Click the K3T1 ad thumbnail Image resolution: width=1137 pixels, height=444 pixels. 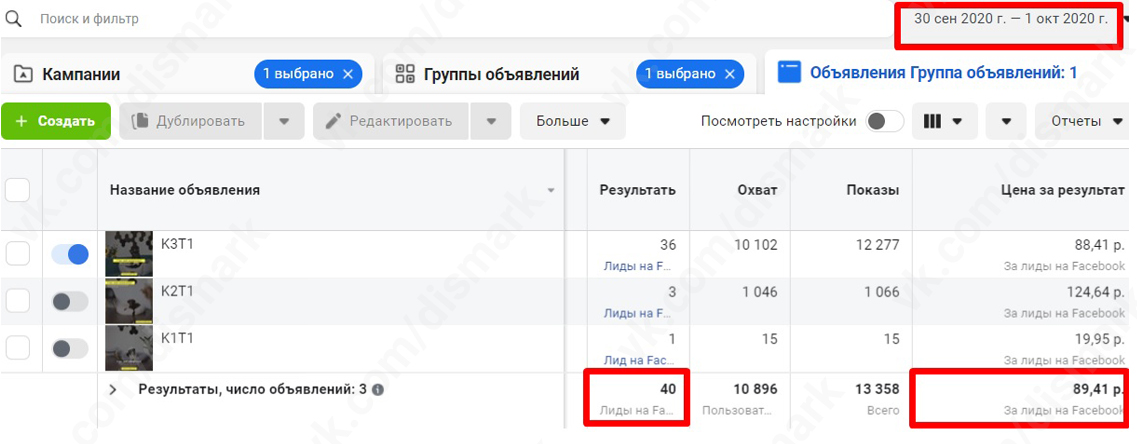point(128,254)
